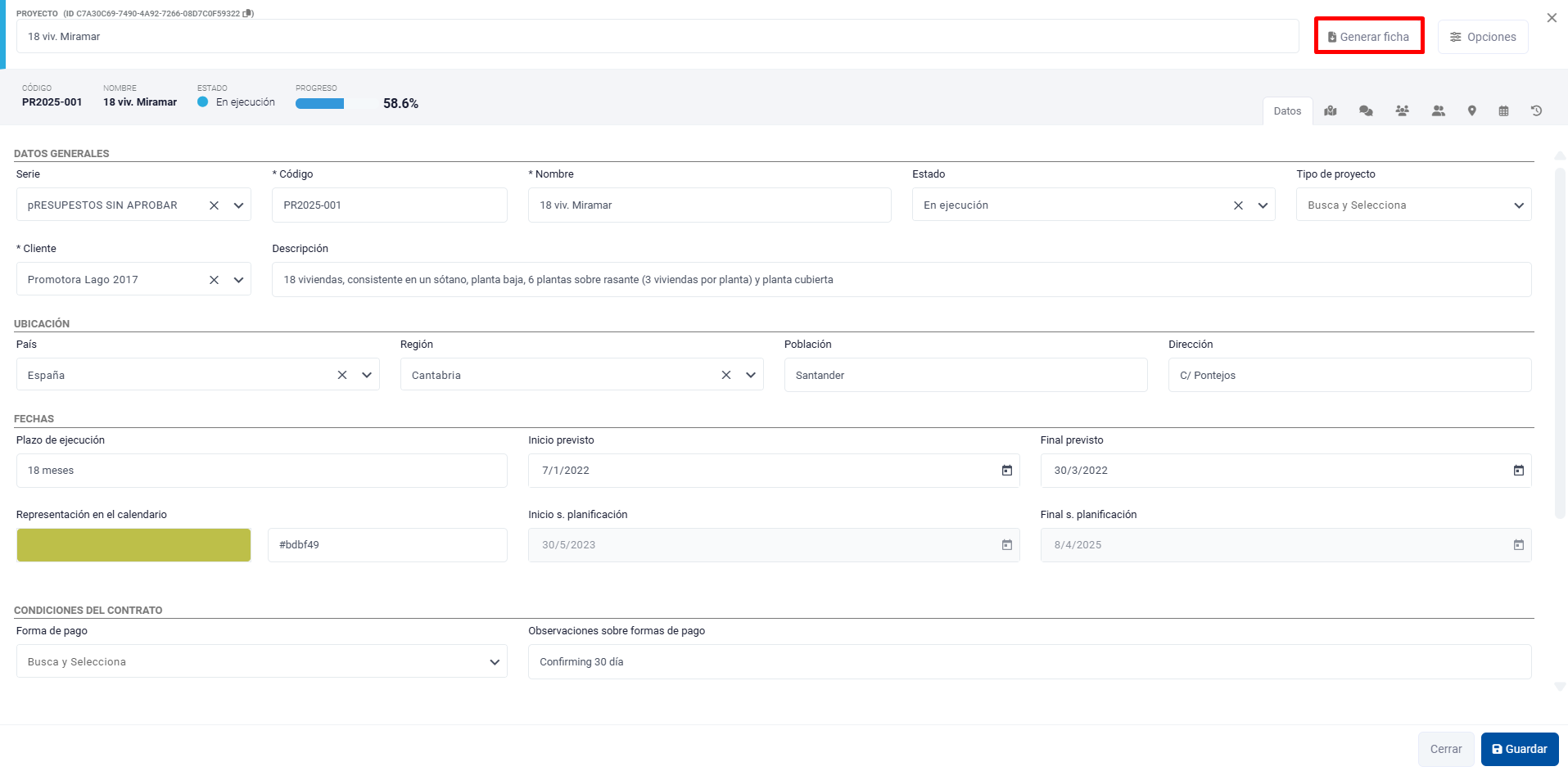Select the Datos tab

click(x=1287, y=111)
